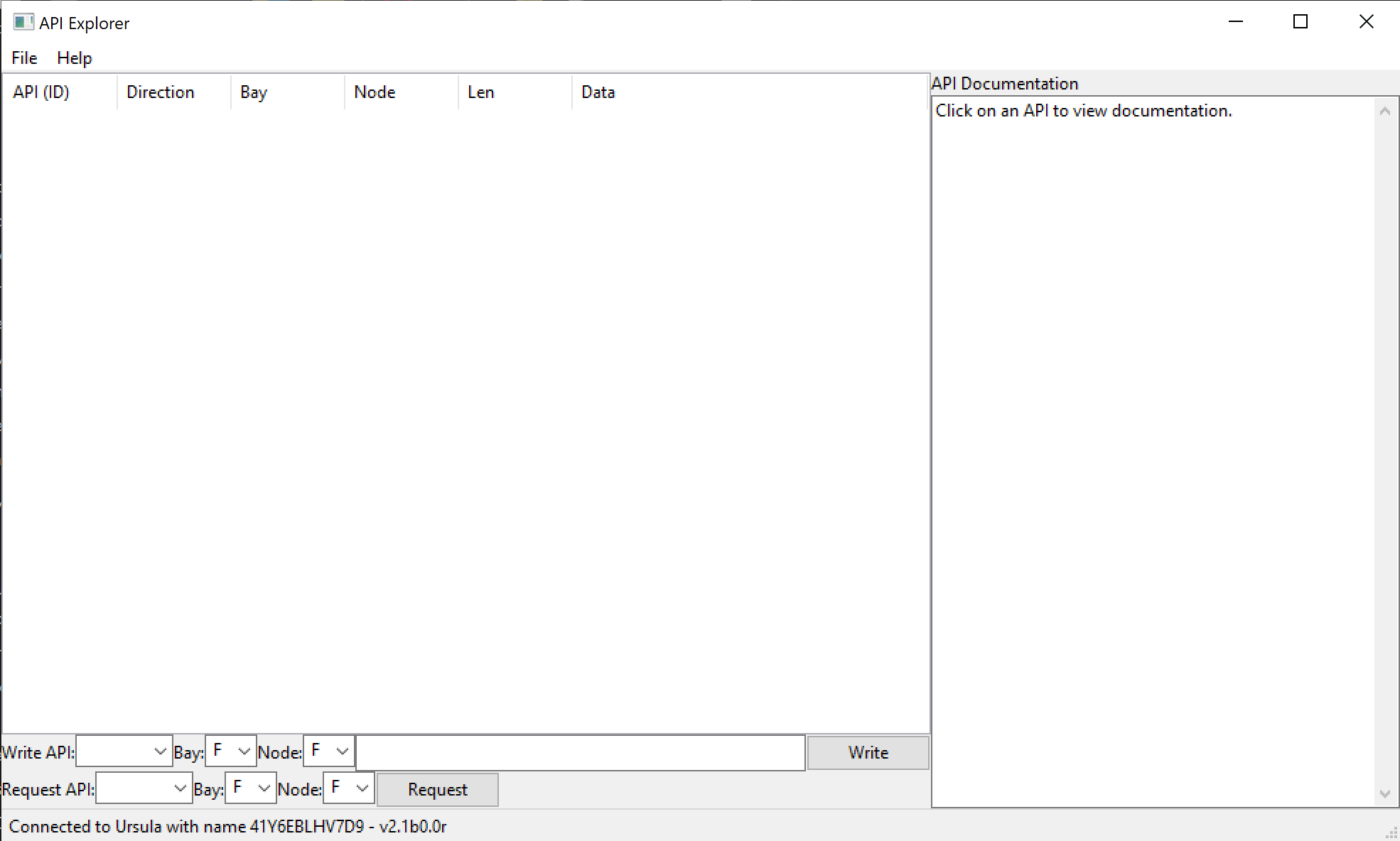Click the Direction column header

pyautogui.click(x=160, y=92)
